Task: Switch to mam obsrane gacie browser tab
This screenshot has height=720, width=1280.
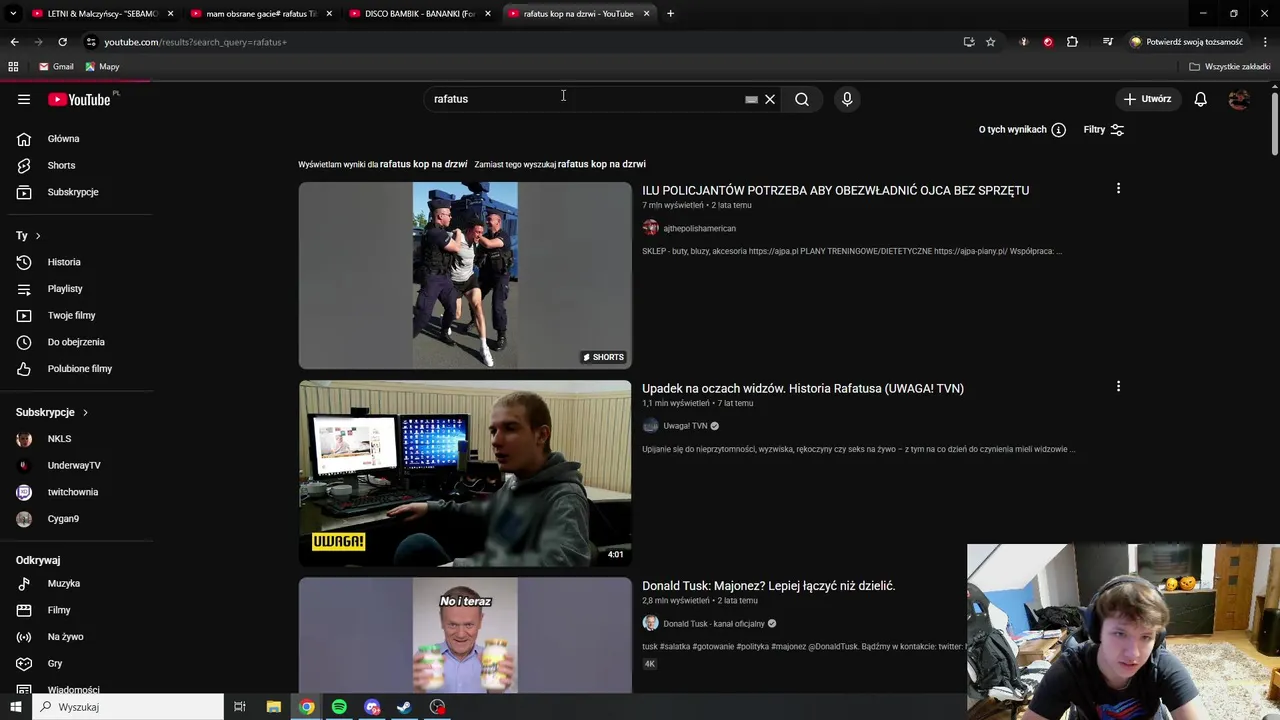Action: [260, 14]
